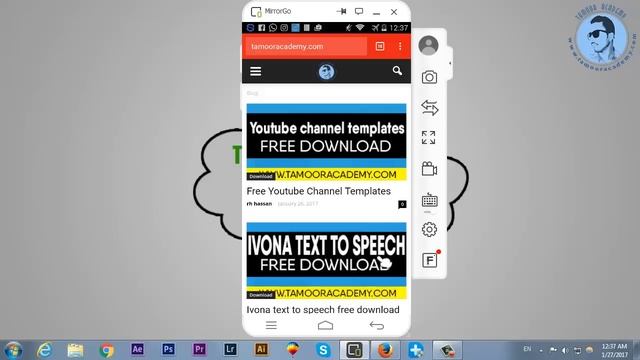Open the file transfer arrows icon

tap(429, 108)
